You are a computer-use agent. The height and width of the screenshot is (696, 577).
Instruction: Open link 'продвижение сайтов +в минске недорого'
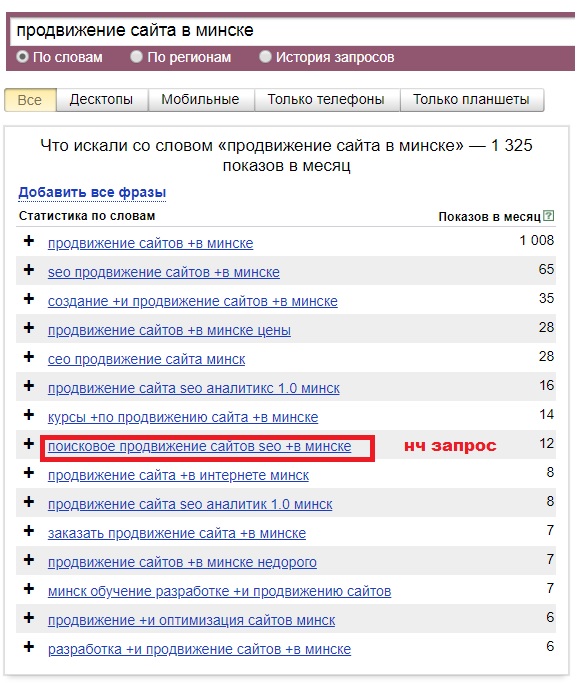182,562
